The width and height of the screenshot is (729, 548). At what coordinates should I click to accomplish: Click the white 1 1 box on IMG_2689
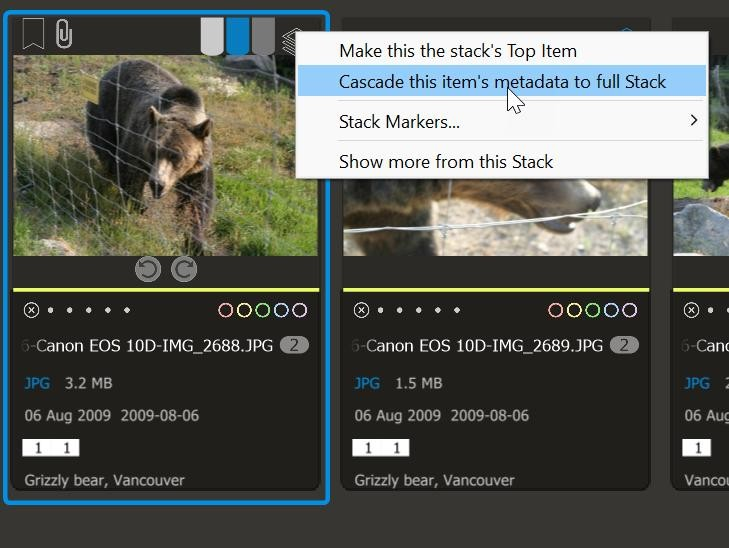[x=381, y=448]
